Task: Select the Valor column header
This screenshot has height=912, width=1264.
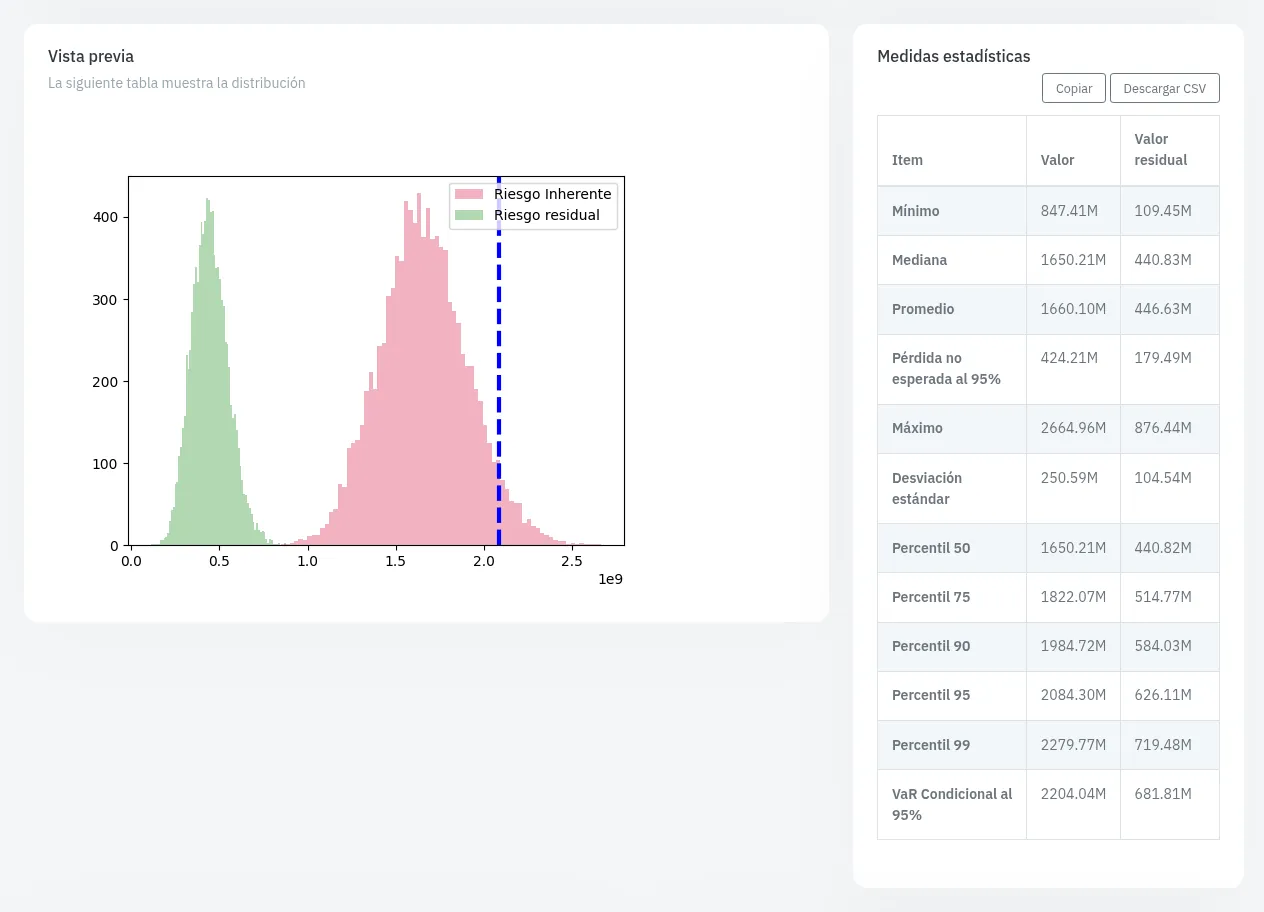Action: (1058, 160)
